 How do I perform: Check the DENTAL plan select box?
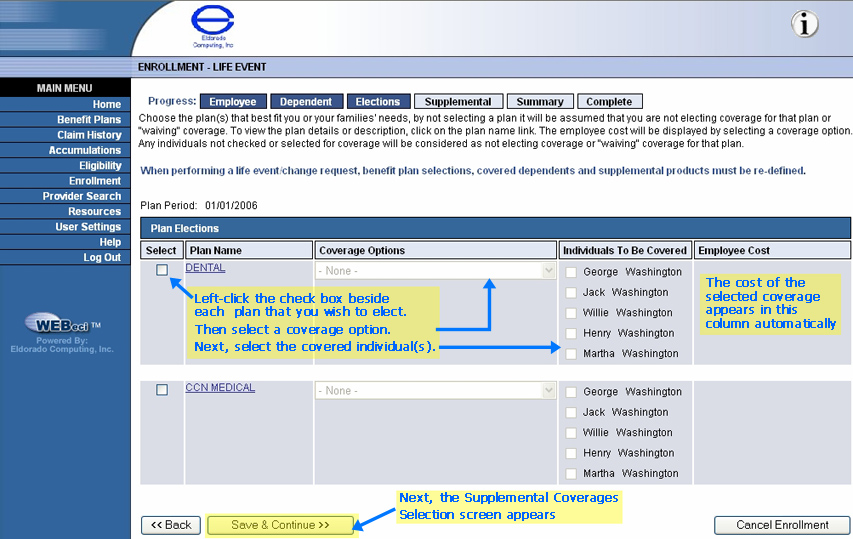pos(162,270)
